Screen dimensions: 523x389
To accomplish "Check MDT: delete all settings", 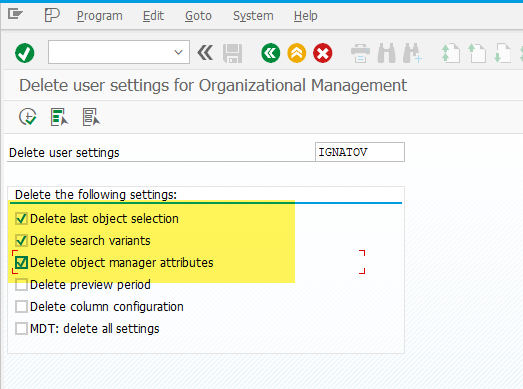I will click(21, 329).
